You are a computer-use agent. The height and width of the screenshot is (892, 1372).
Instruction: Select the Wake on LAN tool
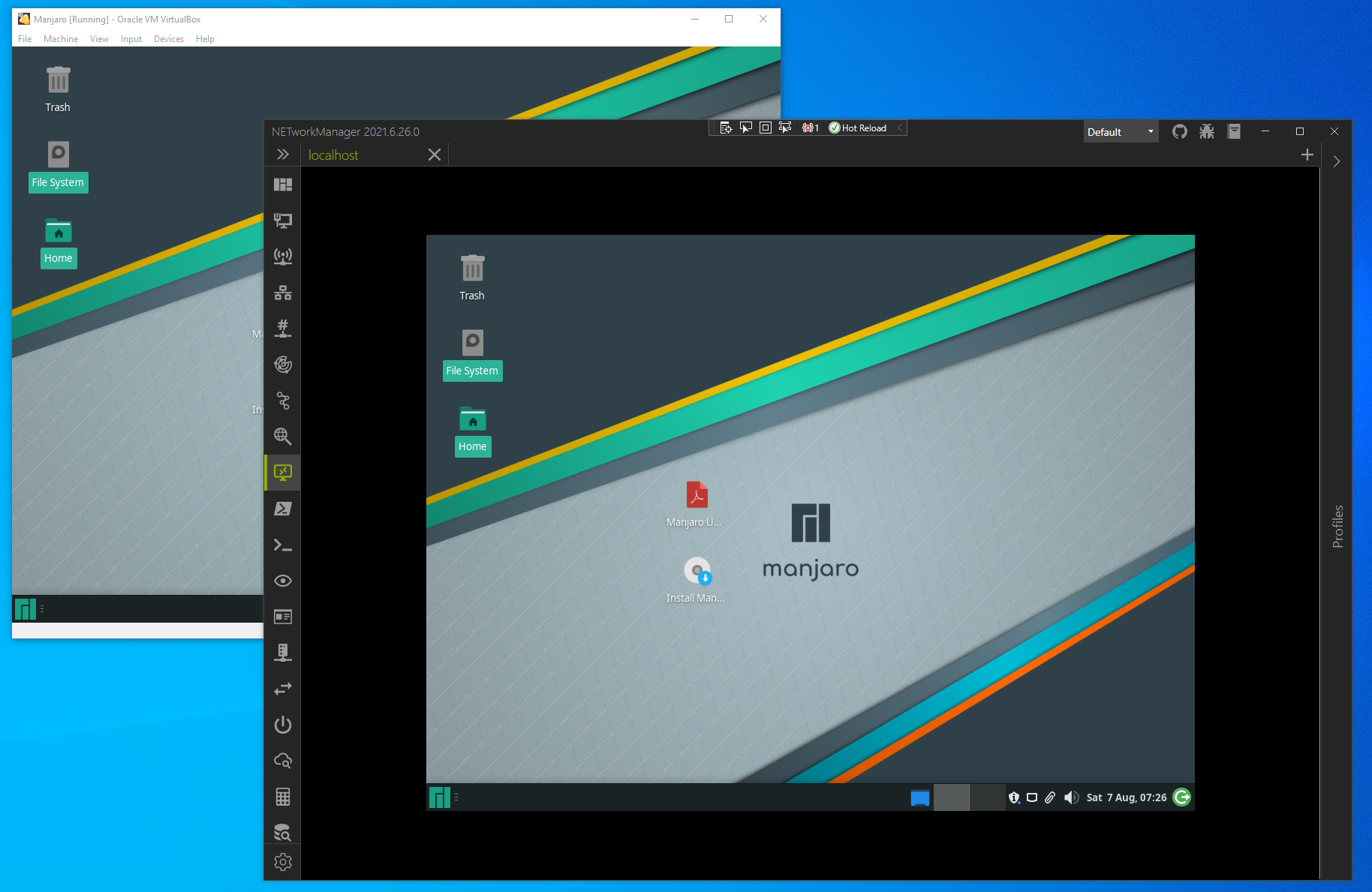(283, 725)
